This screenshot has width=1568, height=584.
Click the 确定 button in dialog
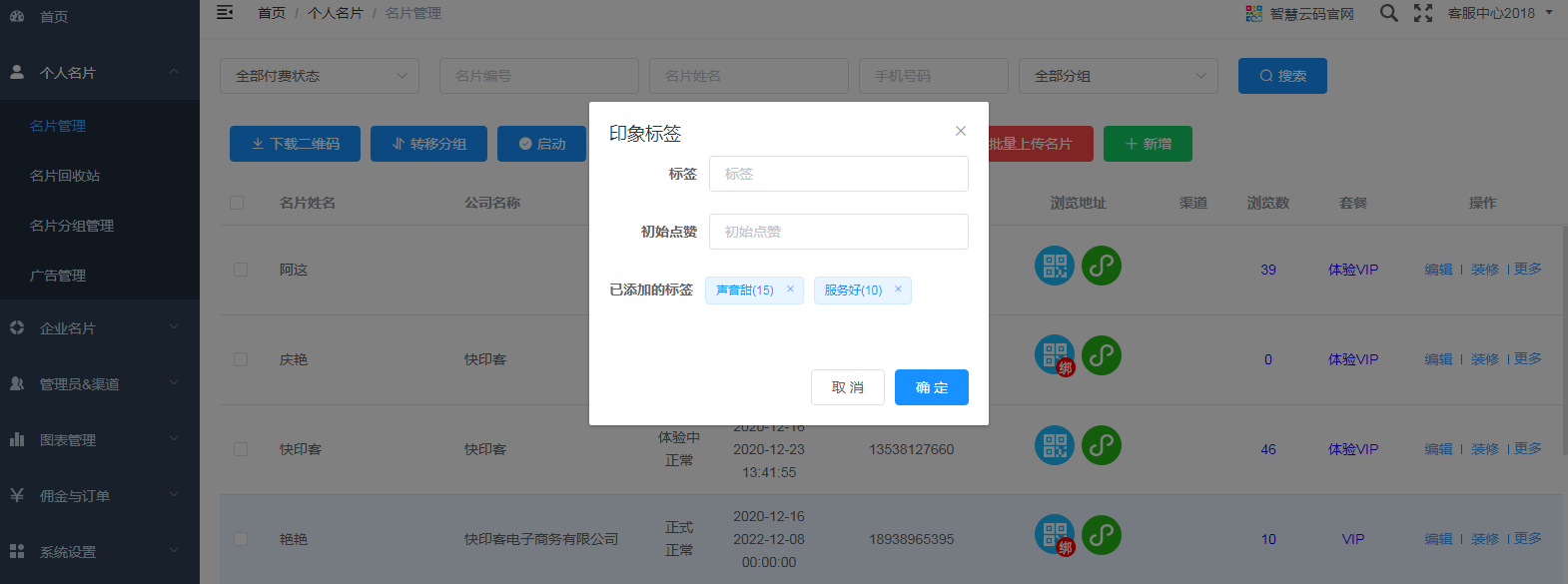[931, 387]
